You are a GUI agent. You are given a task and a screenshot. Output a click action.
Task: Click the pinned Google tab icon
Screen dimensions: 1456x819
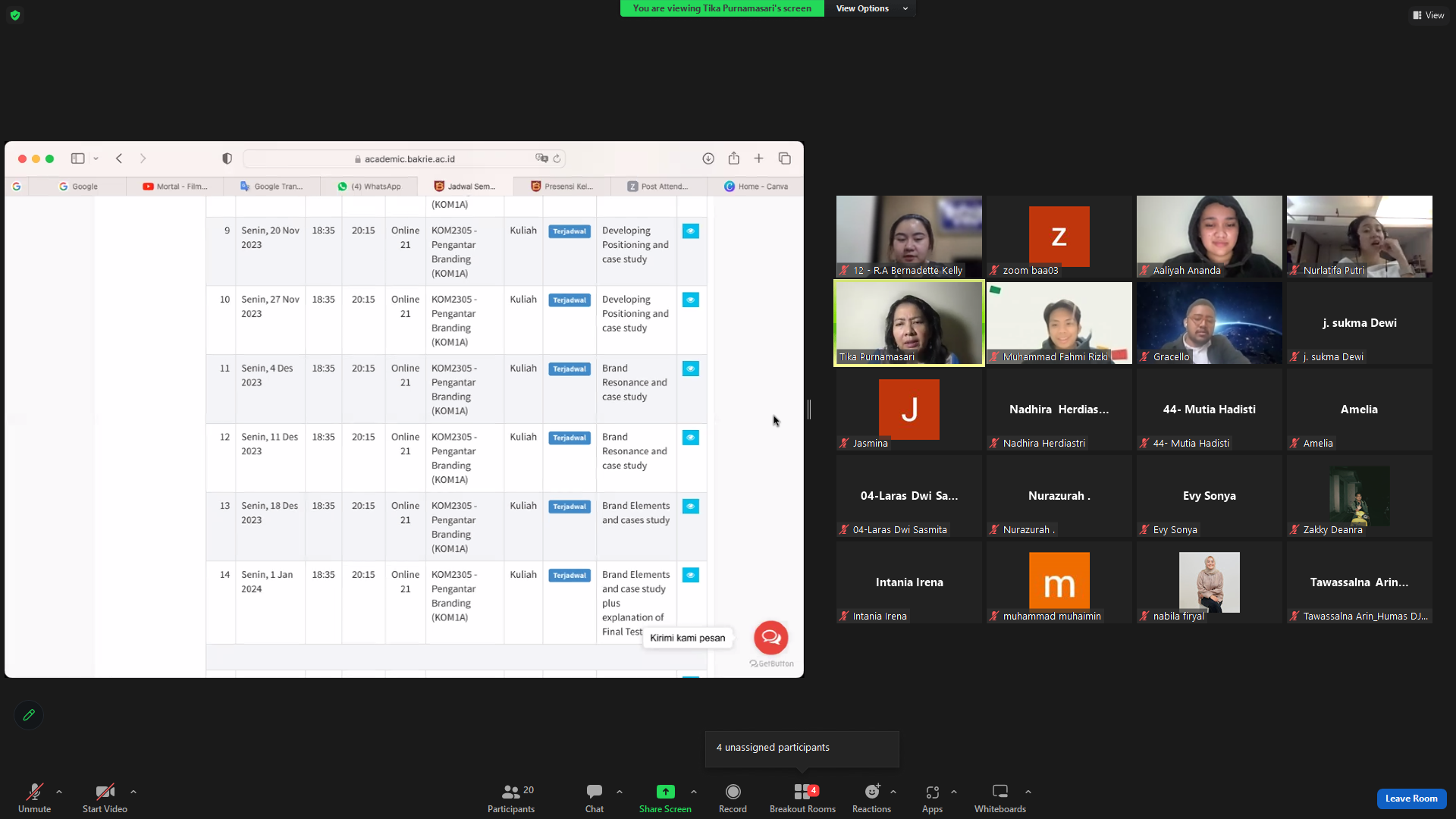[17, 187]
